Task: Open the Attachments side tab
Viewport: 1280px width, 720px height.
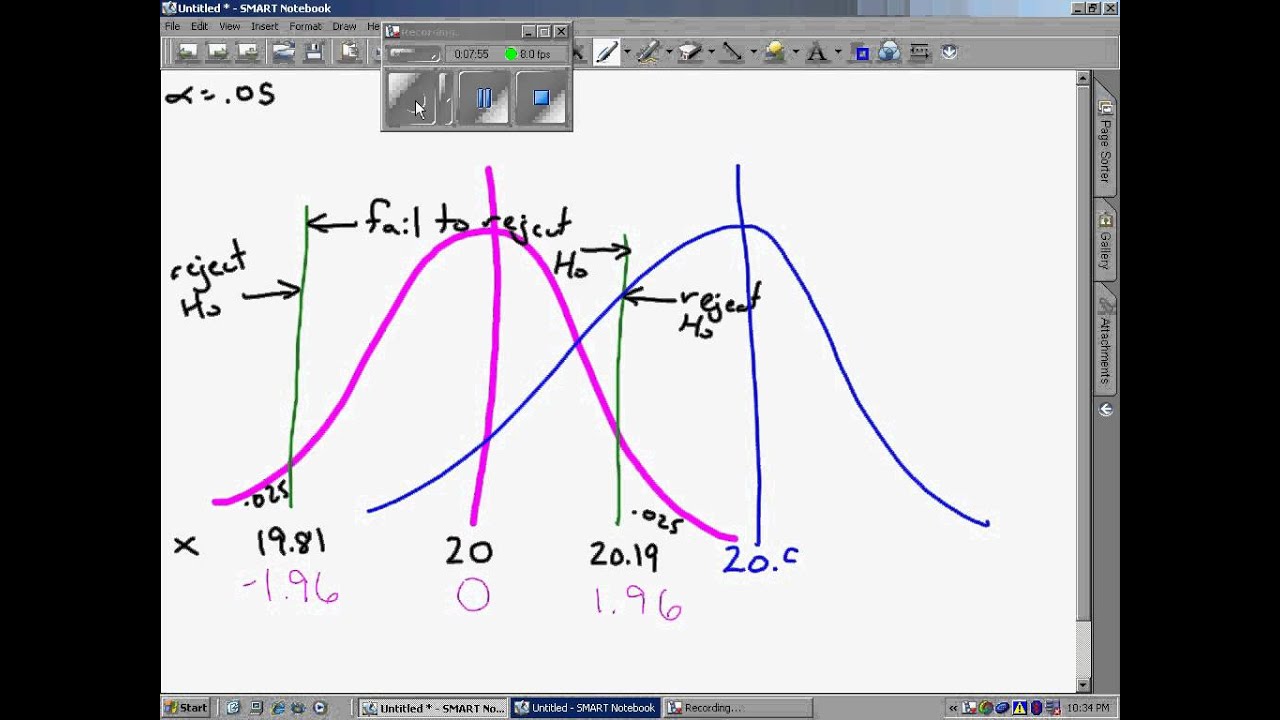Action: click(x=1106, y=340)
